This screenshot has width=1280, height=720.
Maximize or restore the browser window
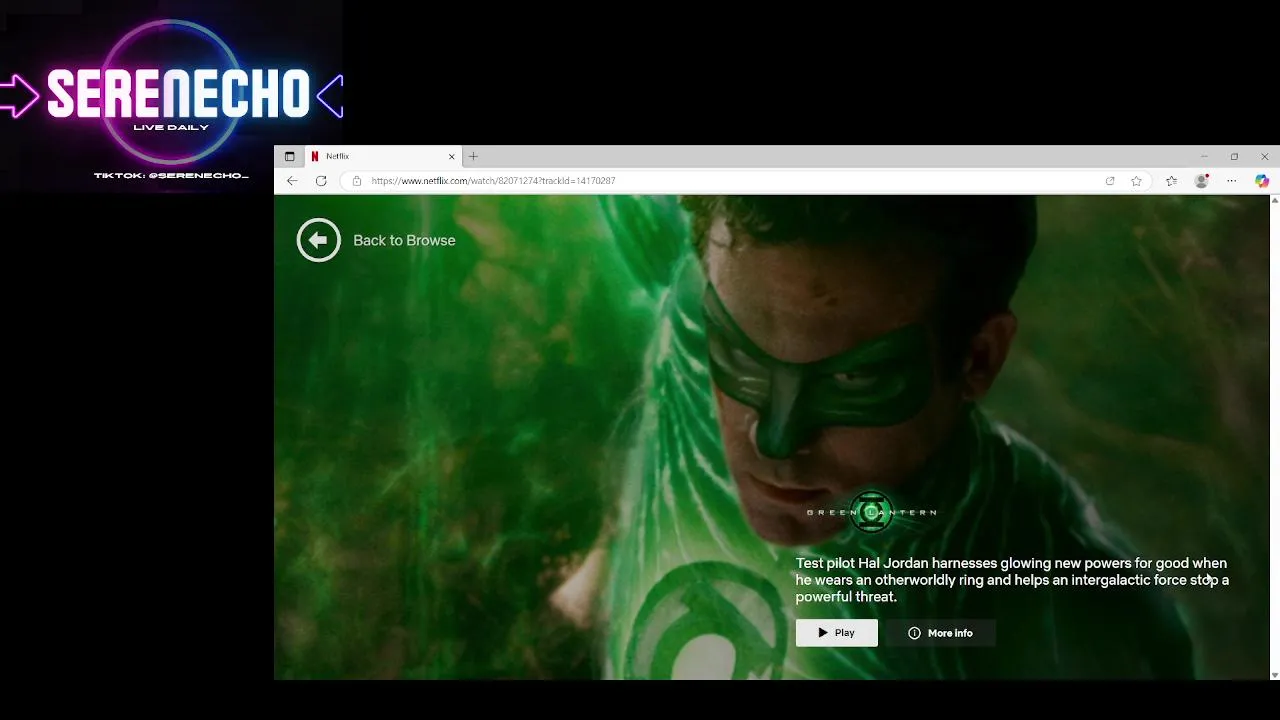click(x=1234, y=156)
